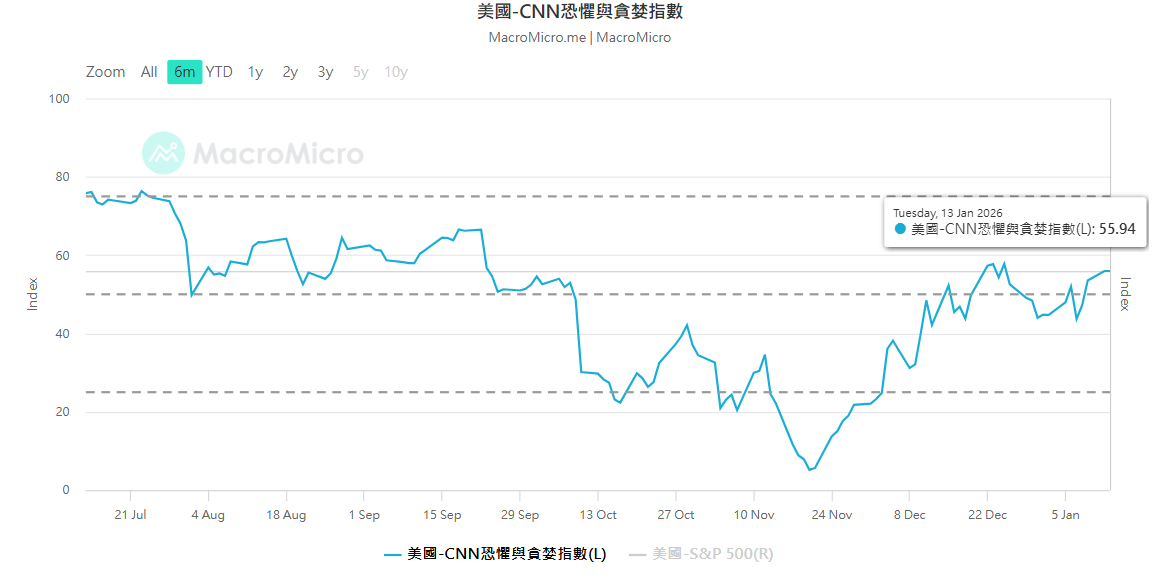Set zoom range to 1y
This screenshot has width=1161, height=577.
(x=255, y=72)
